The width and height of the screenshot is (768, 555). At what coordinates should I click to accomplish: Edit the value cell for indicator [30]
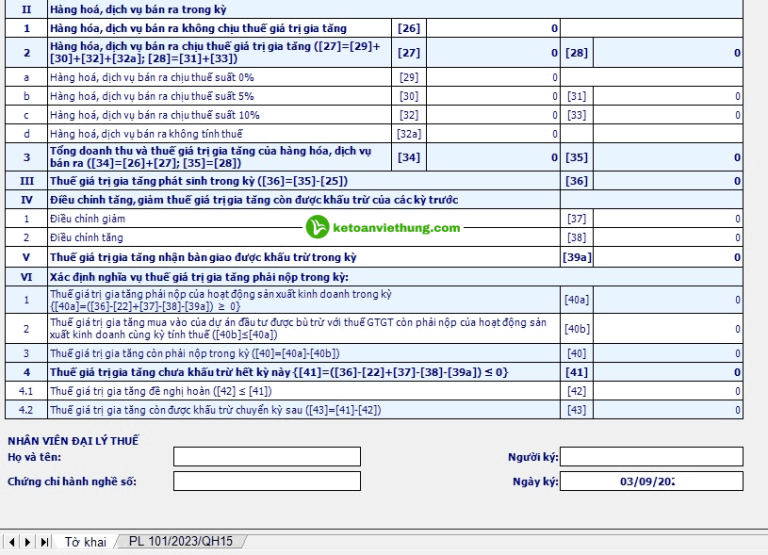[x=494, y=96]
